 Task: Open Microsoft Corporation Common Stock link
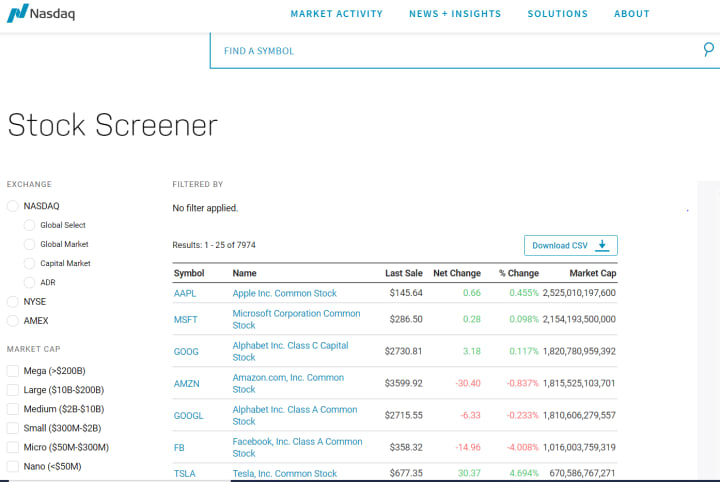click(296, 319)
